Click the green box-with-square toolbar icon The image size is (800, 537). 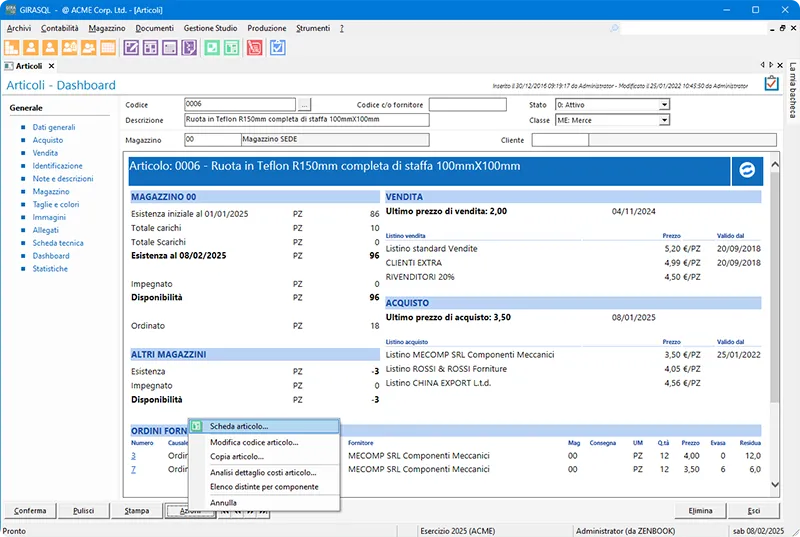pyautogui.click(x=212, y=48)
